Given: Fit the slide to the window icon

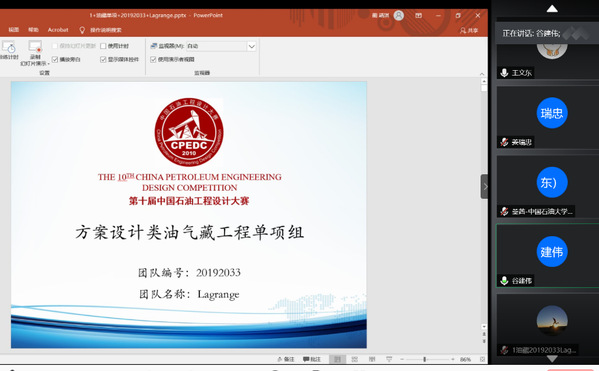Looking at the screenshot, I should (x=482, y=359).
